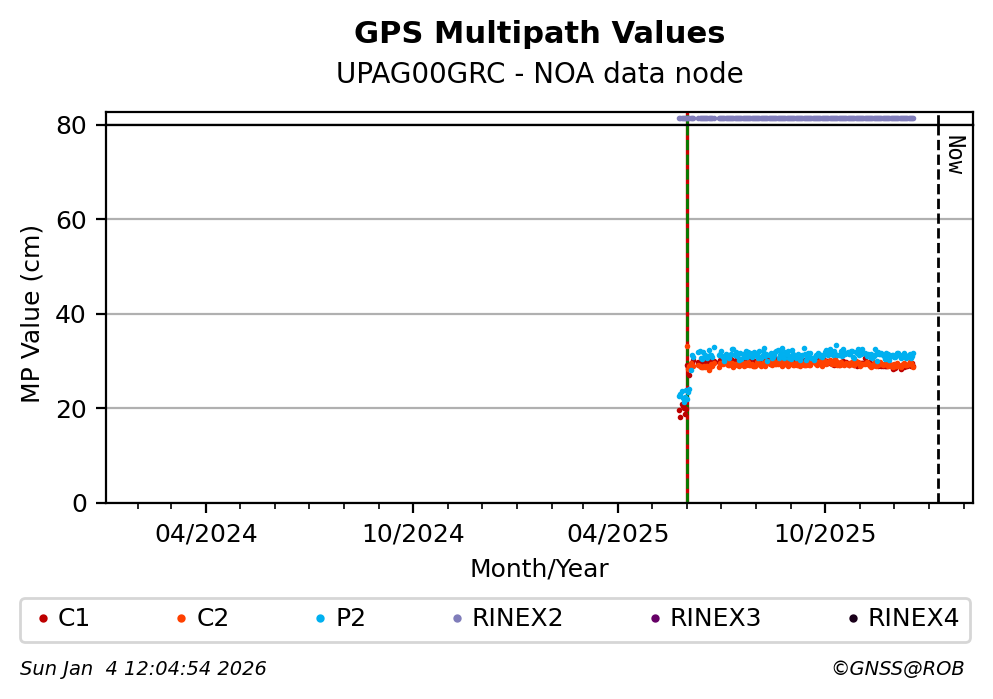Click the 'MP Value (cm)' y-axis label

point(31,314)
